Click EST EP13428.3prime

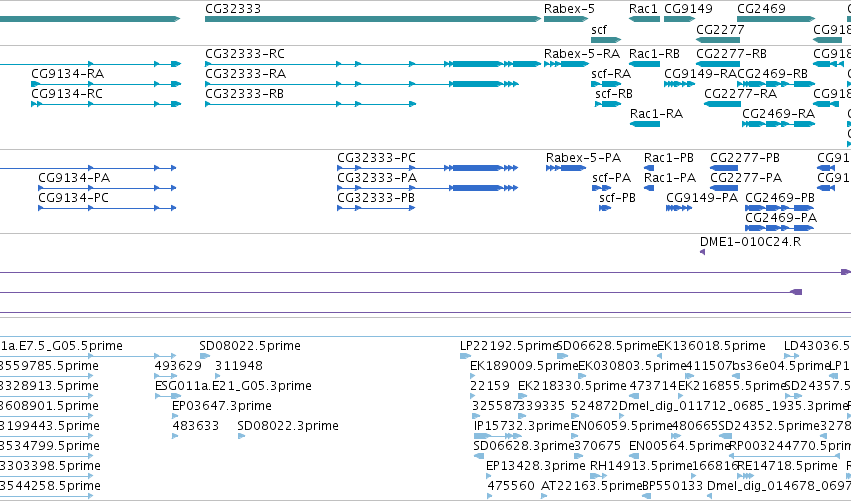point(489,476)
